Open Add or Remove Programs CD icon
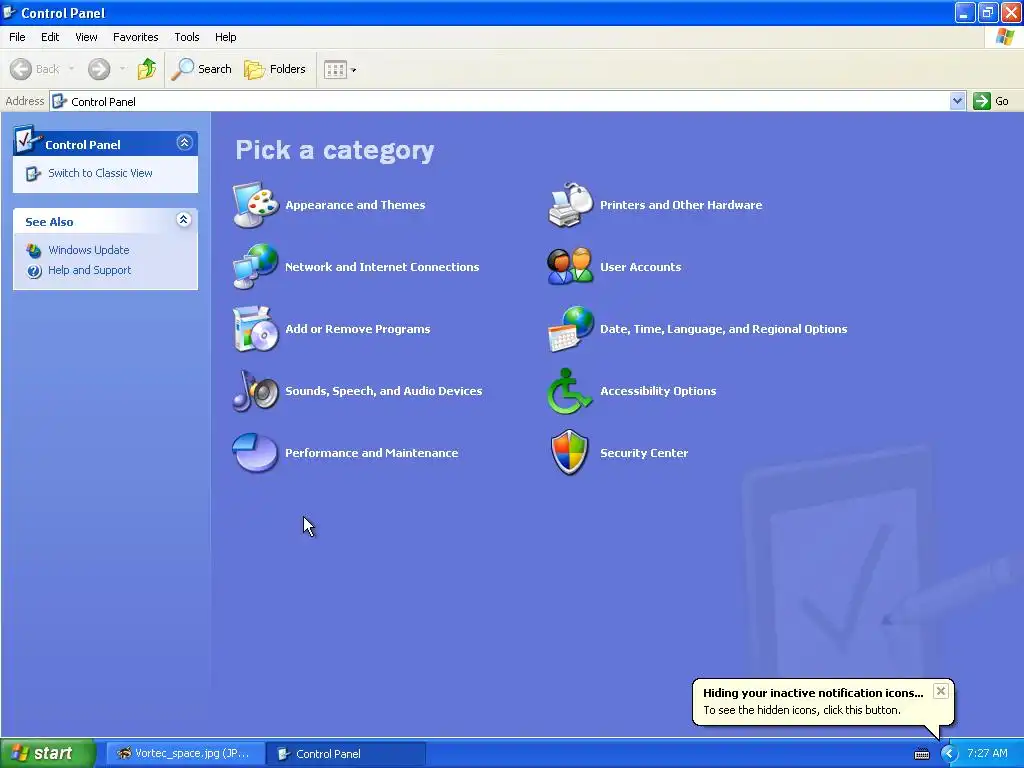 (255, 328)
